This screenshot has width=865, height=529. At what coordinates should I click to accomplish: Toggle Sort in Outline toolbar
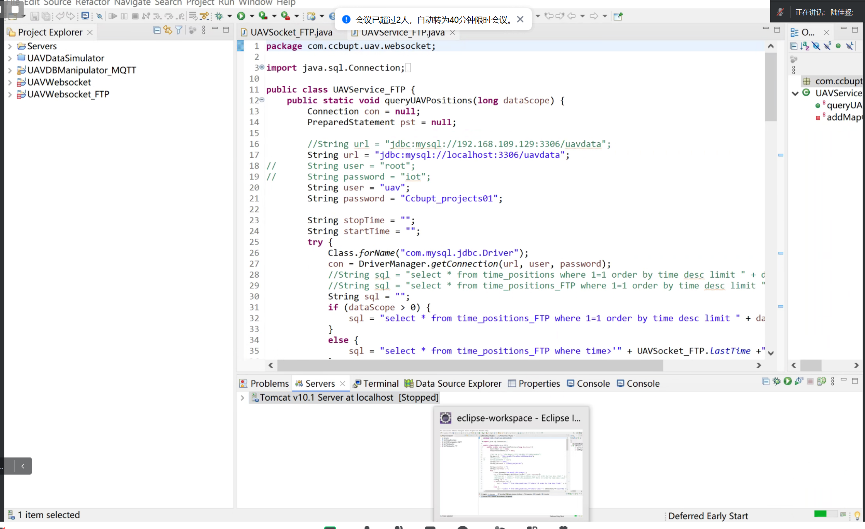coord(805,46)
